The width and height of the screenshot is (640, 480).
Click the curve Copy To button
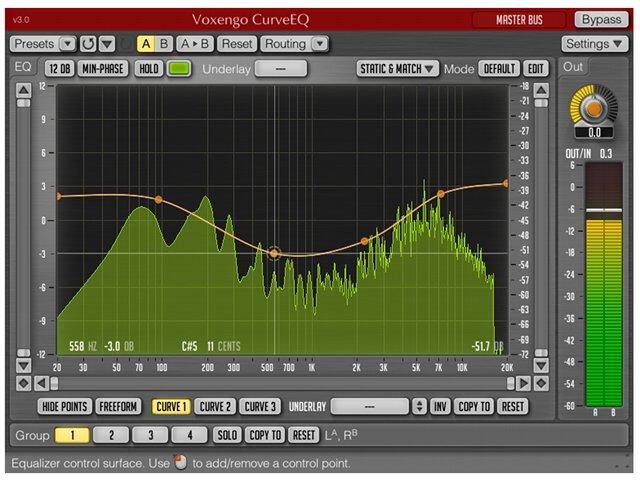(x=474, y=407)
